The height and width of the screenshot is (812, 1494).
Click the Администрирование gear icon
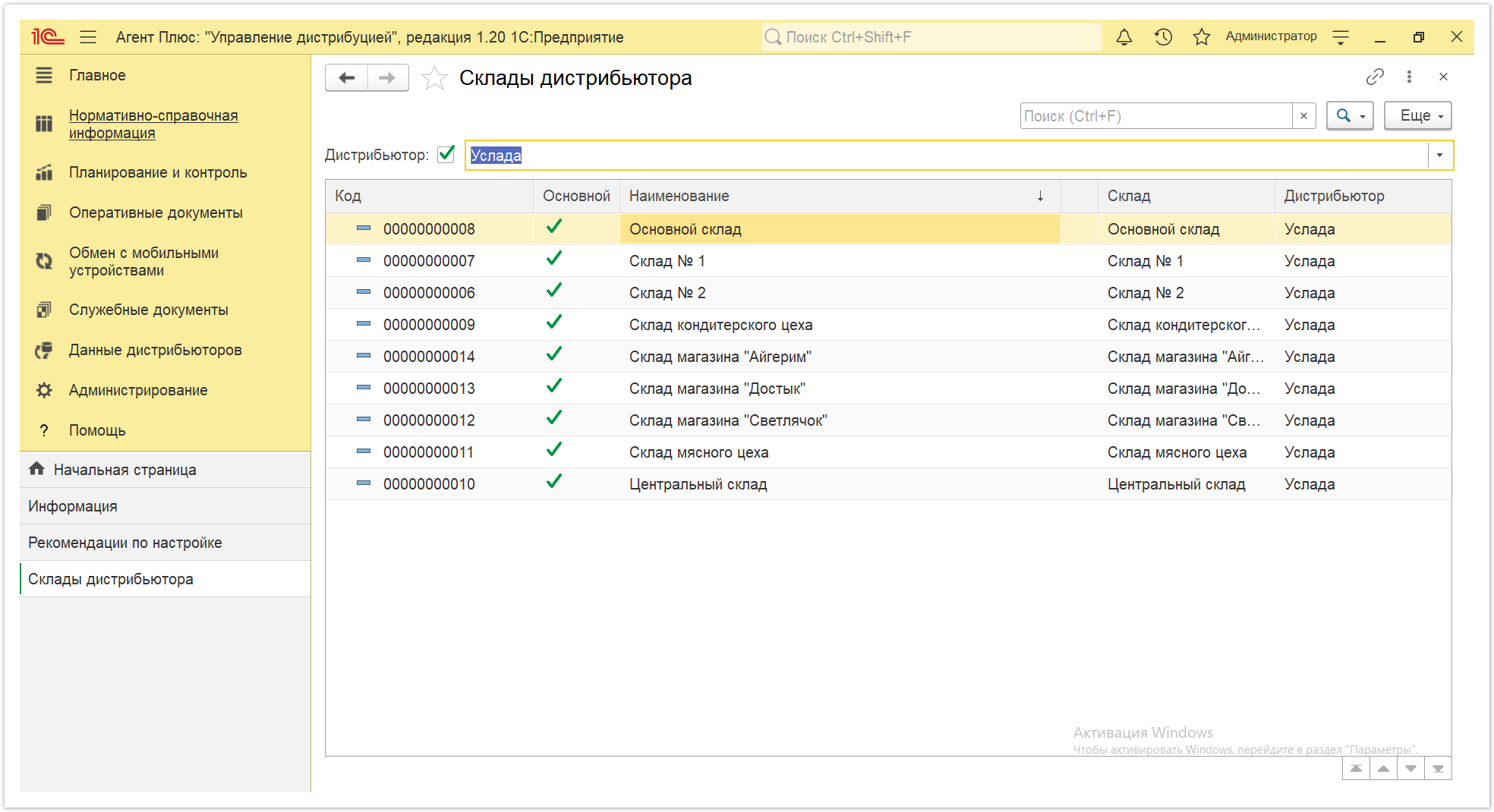[x=44, y=390]
